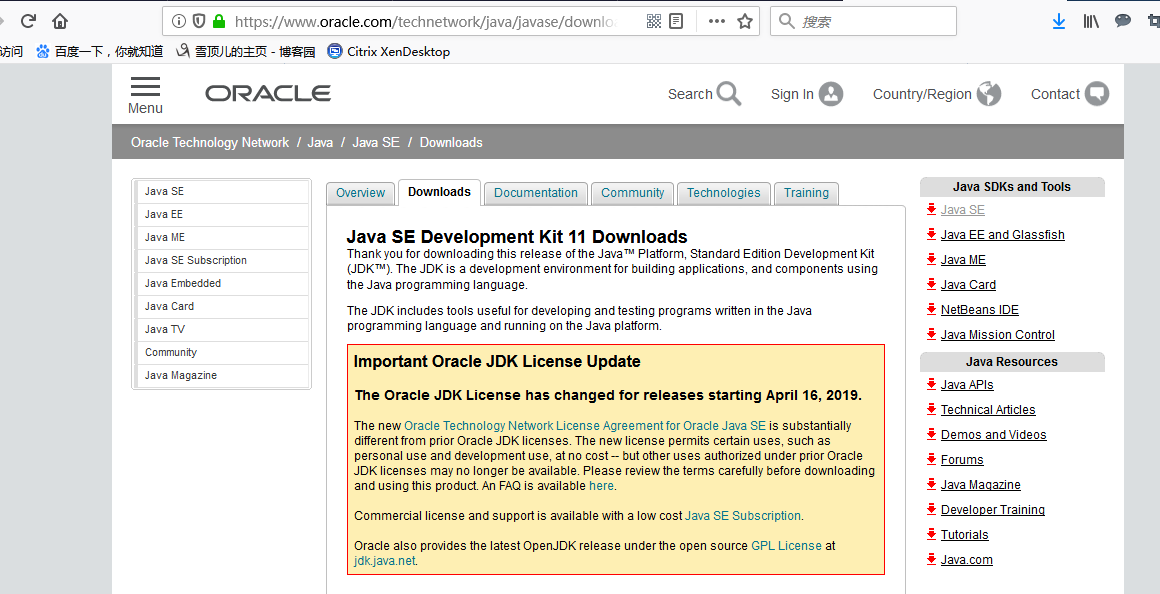1160x594 pixels.
Task: Click the Baidu paw bookmark icon
Action: point(43,51)
